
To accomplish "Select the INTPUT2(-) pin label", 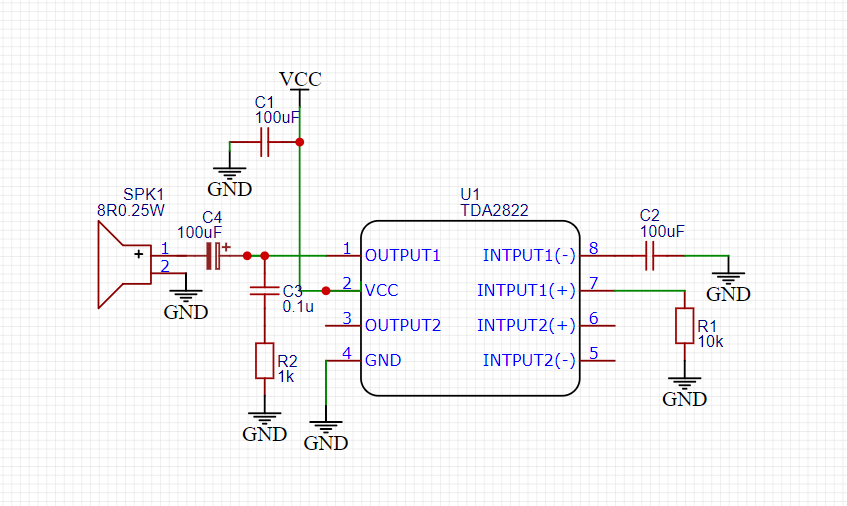I will click(x=529, y=360).
